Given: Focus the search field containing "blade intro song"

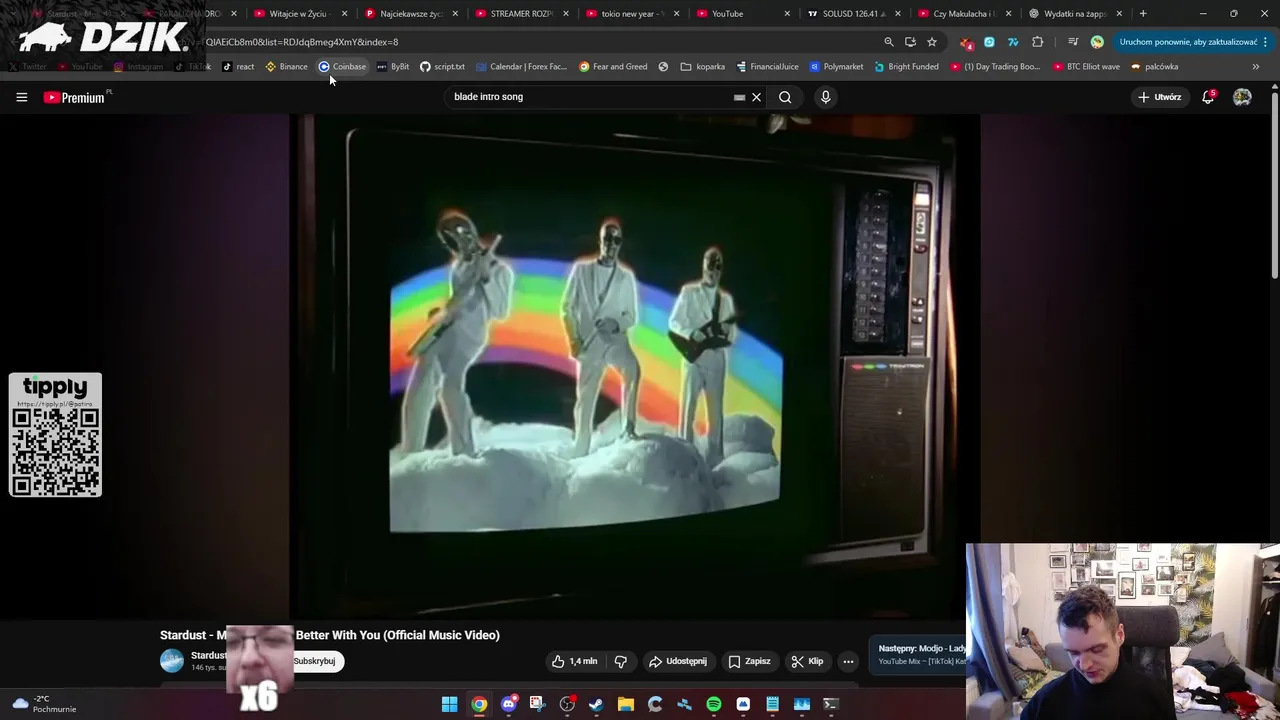Looking at the screenshot, I should click(x=590, y=97).
